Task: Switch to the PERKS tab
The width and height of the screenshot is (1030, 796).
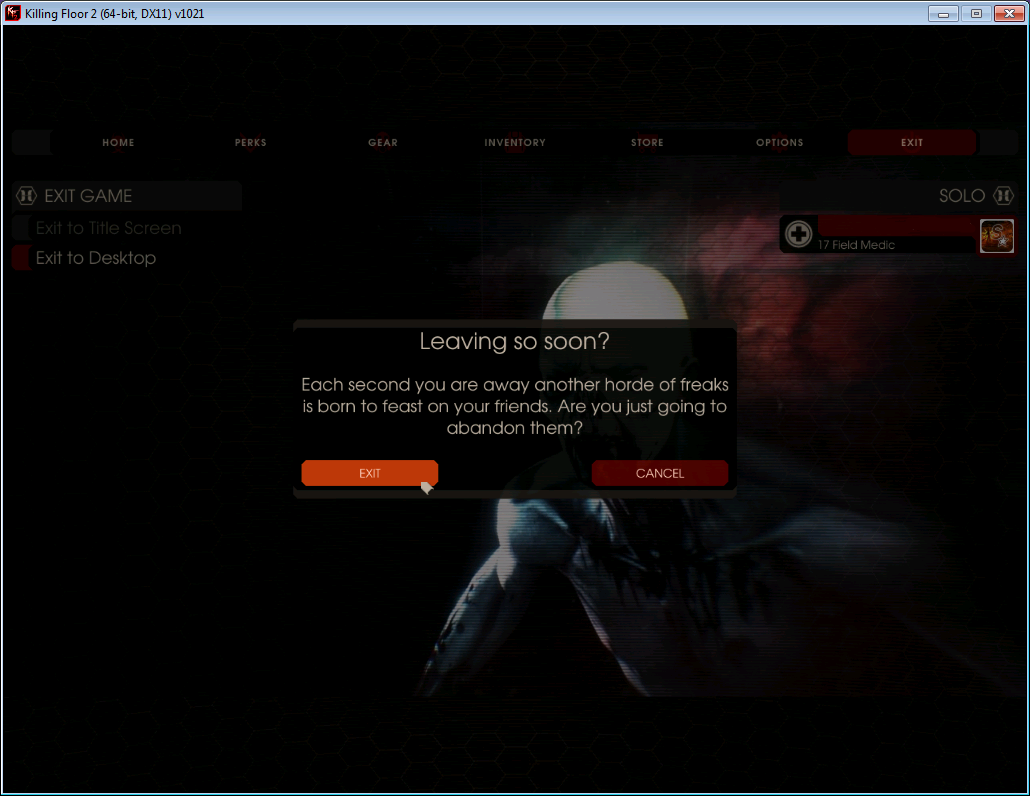Action: point(251,143)
